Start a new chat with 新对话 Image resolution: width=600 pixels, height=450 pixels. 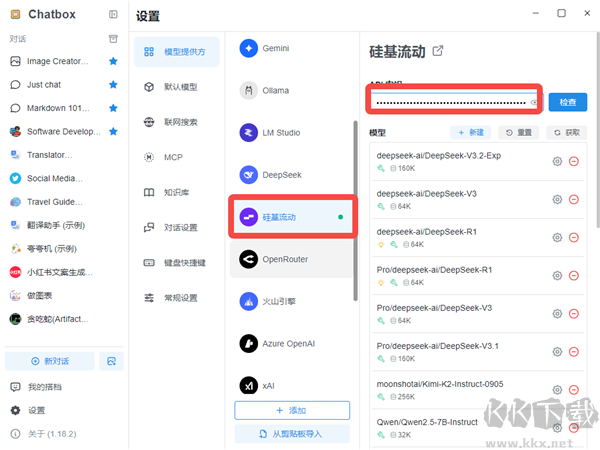(50, 361)
